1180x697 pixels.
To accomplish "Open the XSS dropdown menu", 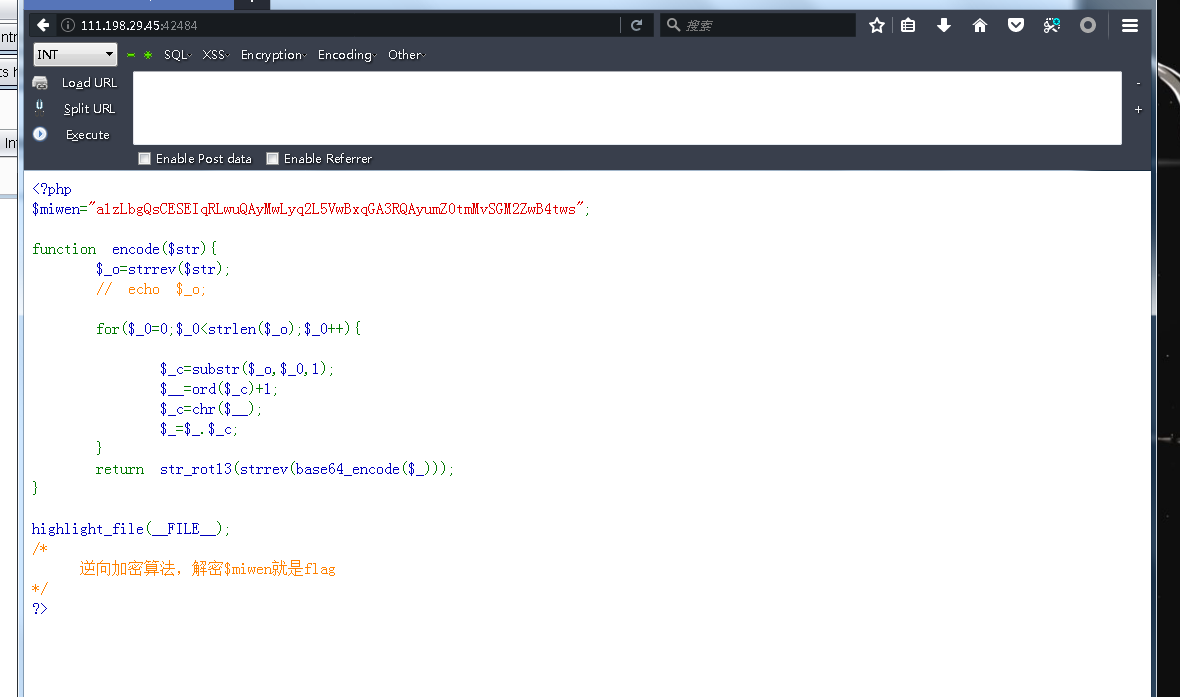I will (x=215, y=55).
